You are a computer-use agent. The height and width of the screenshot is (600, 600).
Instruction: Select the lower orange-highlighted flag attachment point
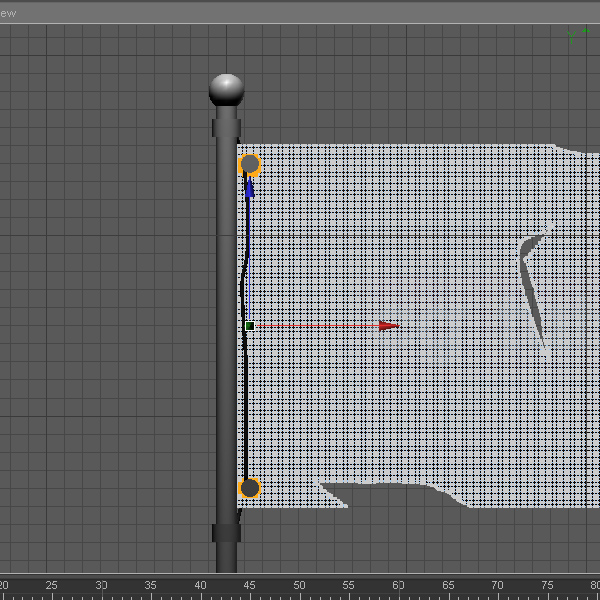[249, 488]
